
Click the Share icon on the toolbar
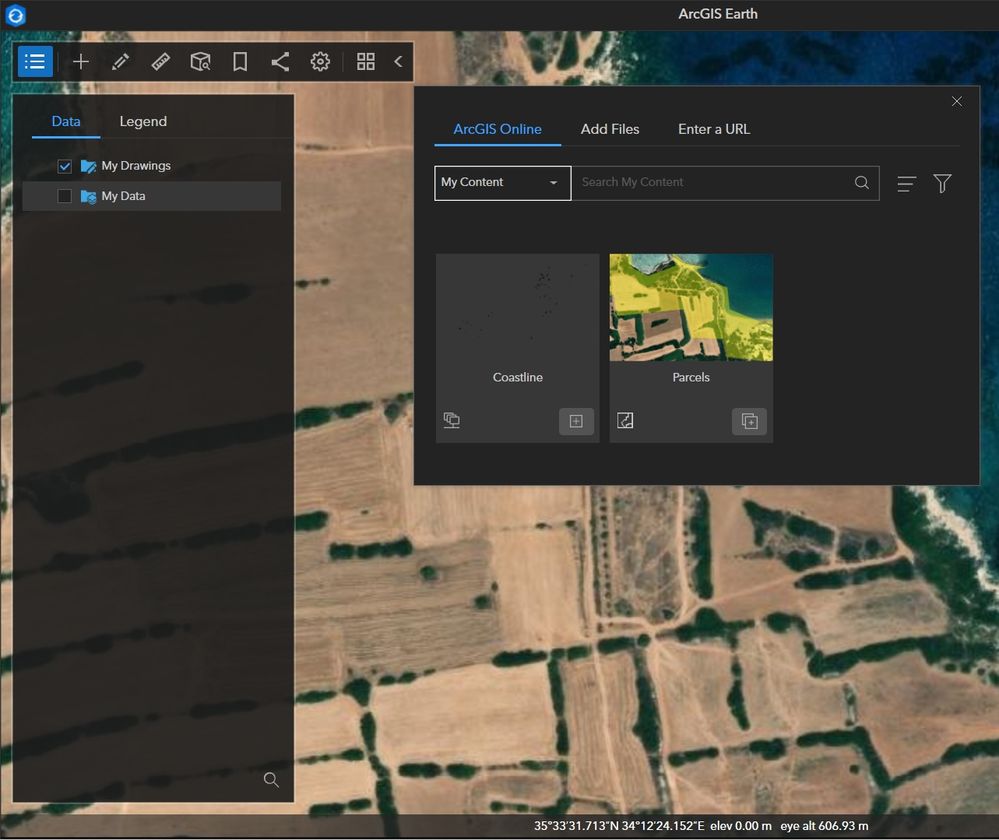280,61
